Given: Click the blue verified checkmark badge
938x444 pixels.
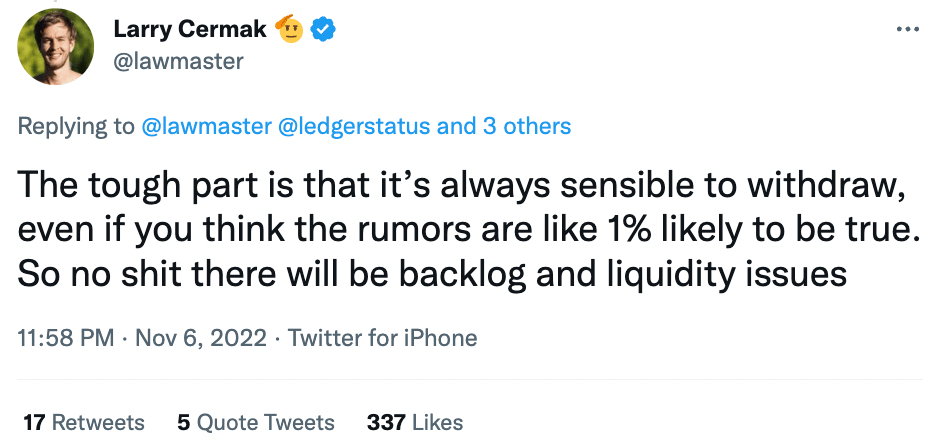Looking at the screenshot, I should [x=322, y=29].
